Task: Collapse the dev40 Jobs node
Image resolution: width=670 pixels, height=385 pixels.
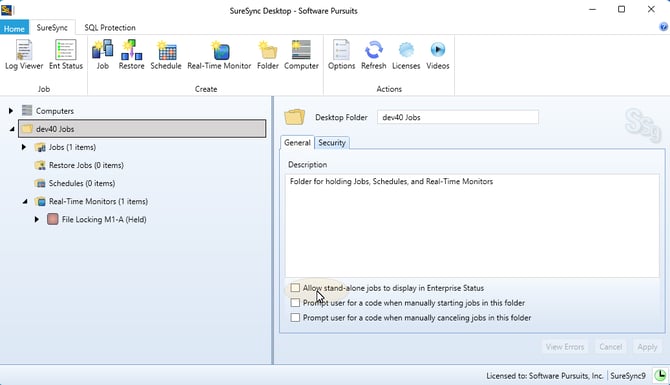Action: pyautogui.click(x=12, y=129)
